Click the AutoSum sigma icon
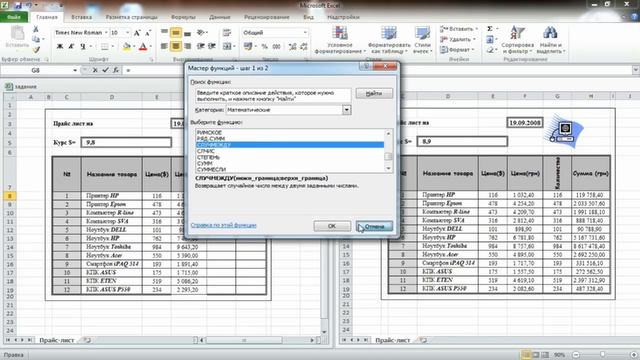The height and width of the screenshot is (360, 640). (490, 29)
